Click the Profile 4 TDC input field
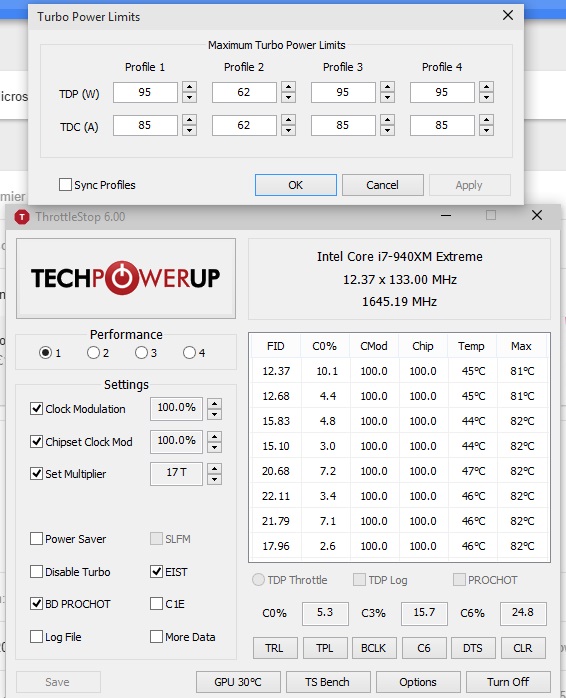The width and height of the screenshot is (566, 698). pyautogui.click(x=442, y=125)
